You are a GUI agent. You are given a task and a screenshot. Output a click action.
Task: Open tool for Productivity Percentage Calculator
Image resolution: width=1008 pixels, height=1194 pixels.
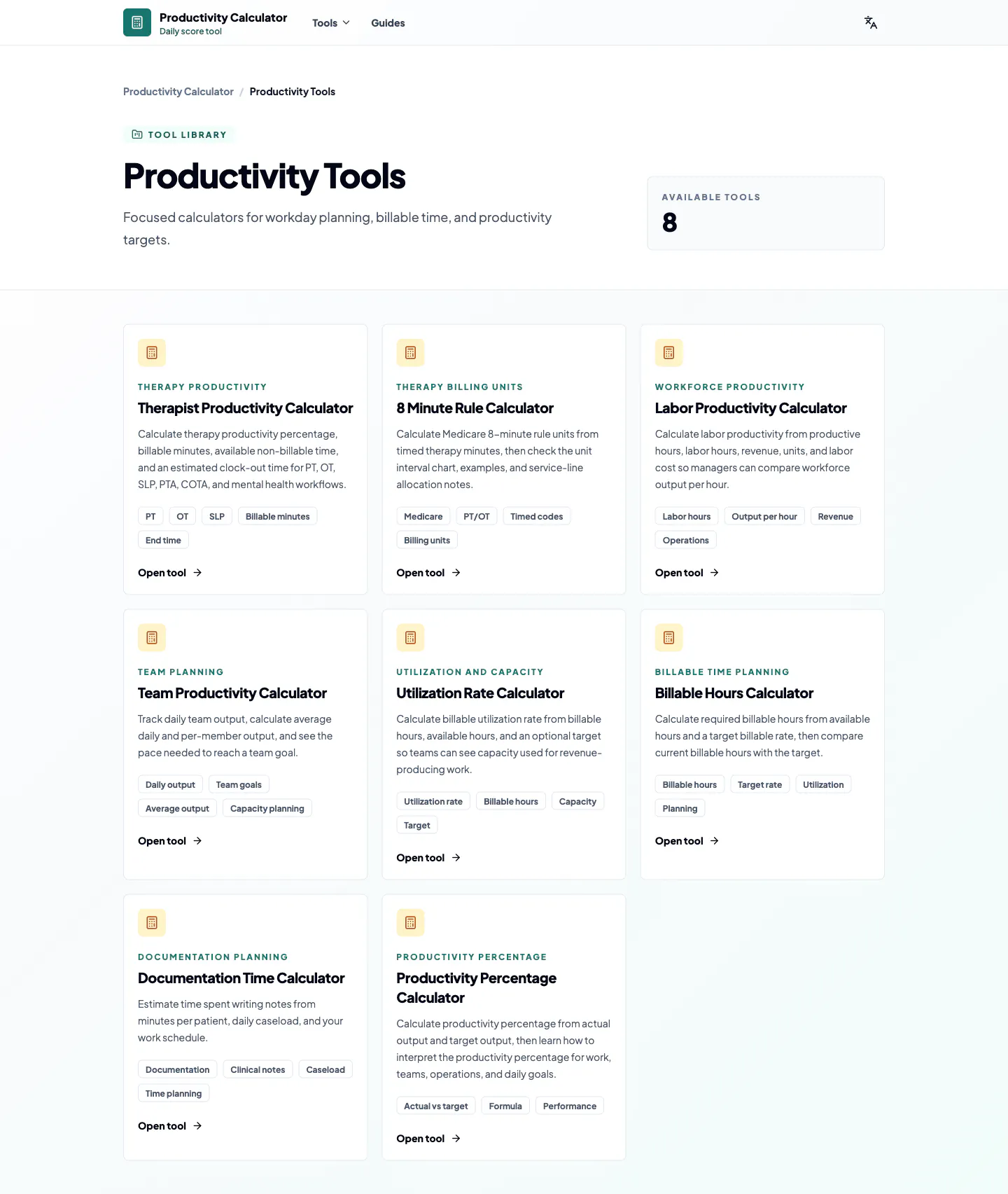(x=428, y=1139)
